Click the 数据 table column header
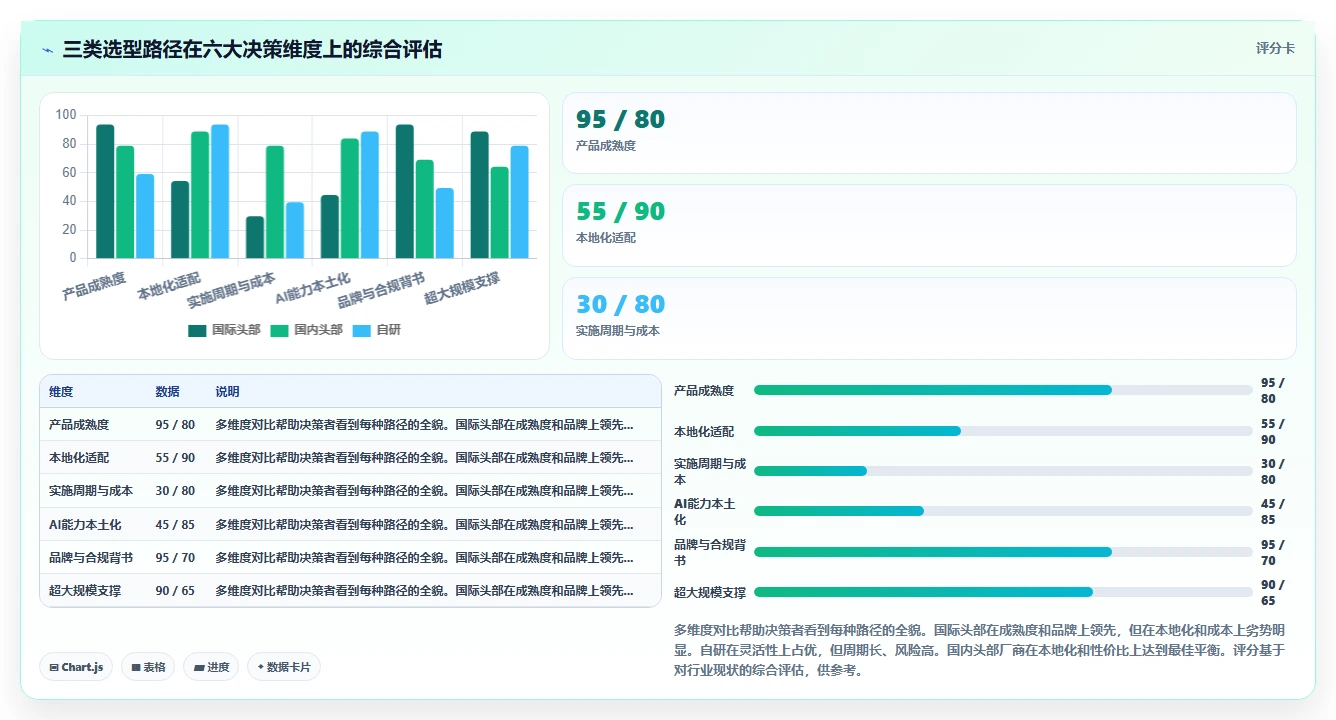 click(x=168, y=392)
